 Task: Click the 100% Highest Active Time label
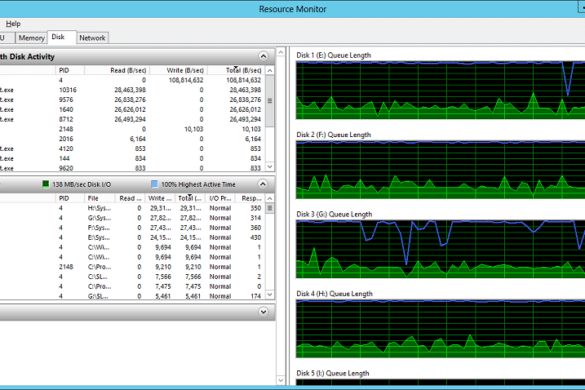click(x=198, y=184)
